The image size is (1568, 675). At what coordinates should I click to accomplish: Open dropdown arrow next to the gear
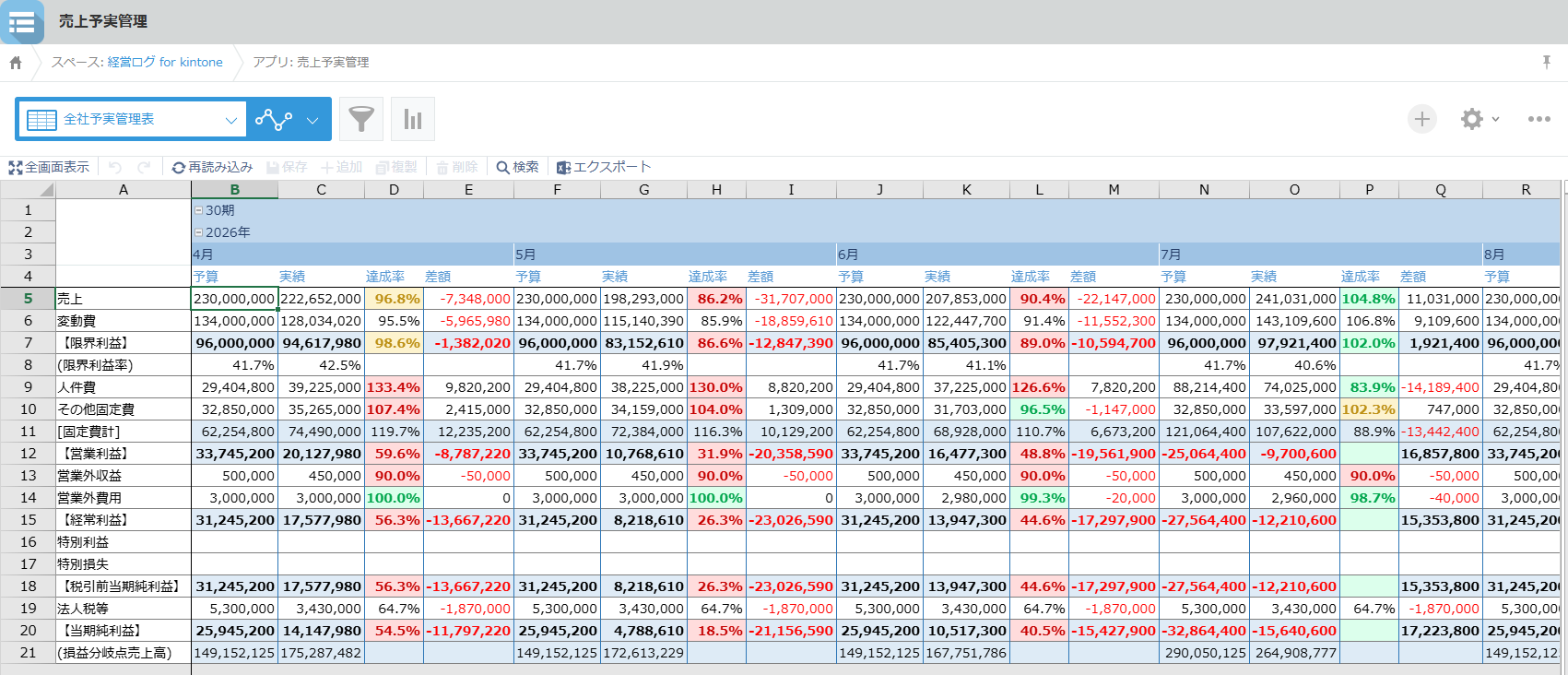click(x=1496, y=119)
